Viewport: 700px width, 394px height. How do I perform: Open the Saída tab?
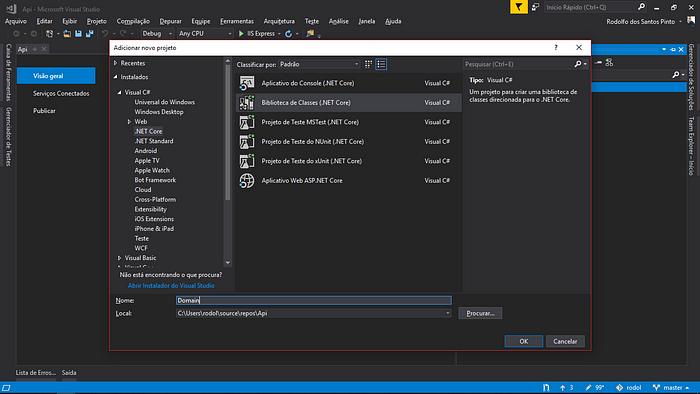(69, 373)
